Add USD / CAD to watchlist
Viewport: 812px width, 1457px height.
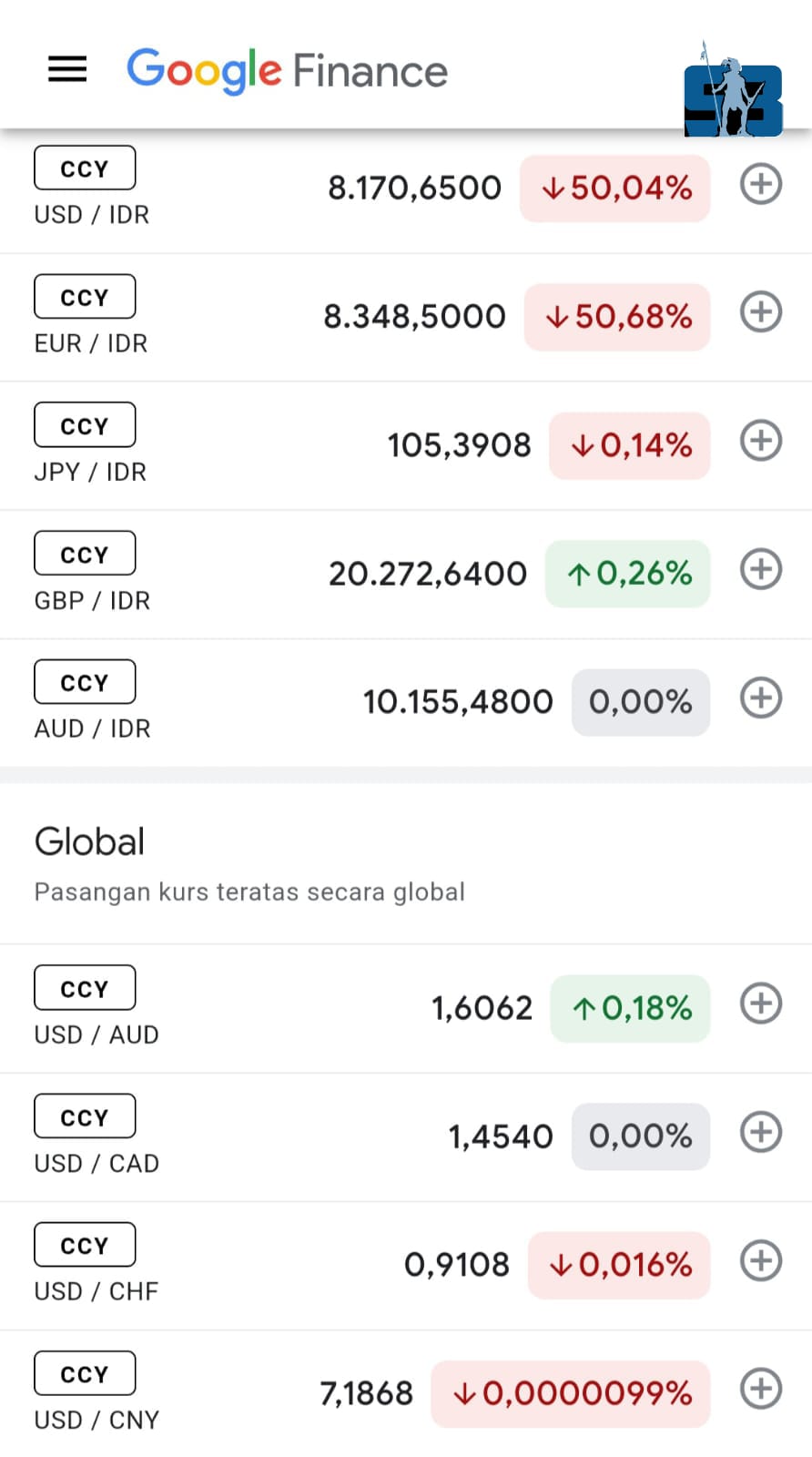click(x=760, y=1132)
